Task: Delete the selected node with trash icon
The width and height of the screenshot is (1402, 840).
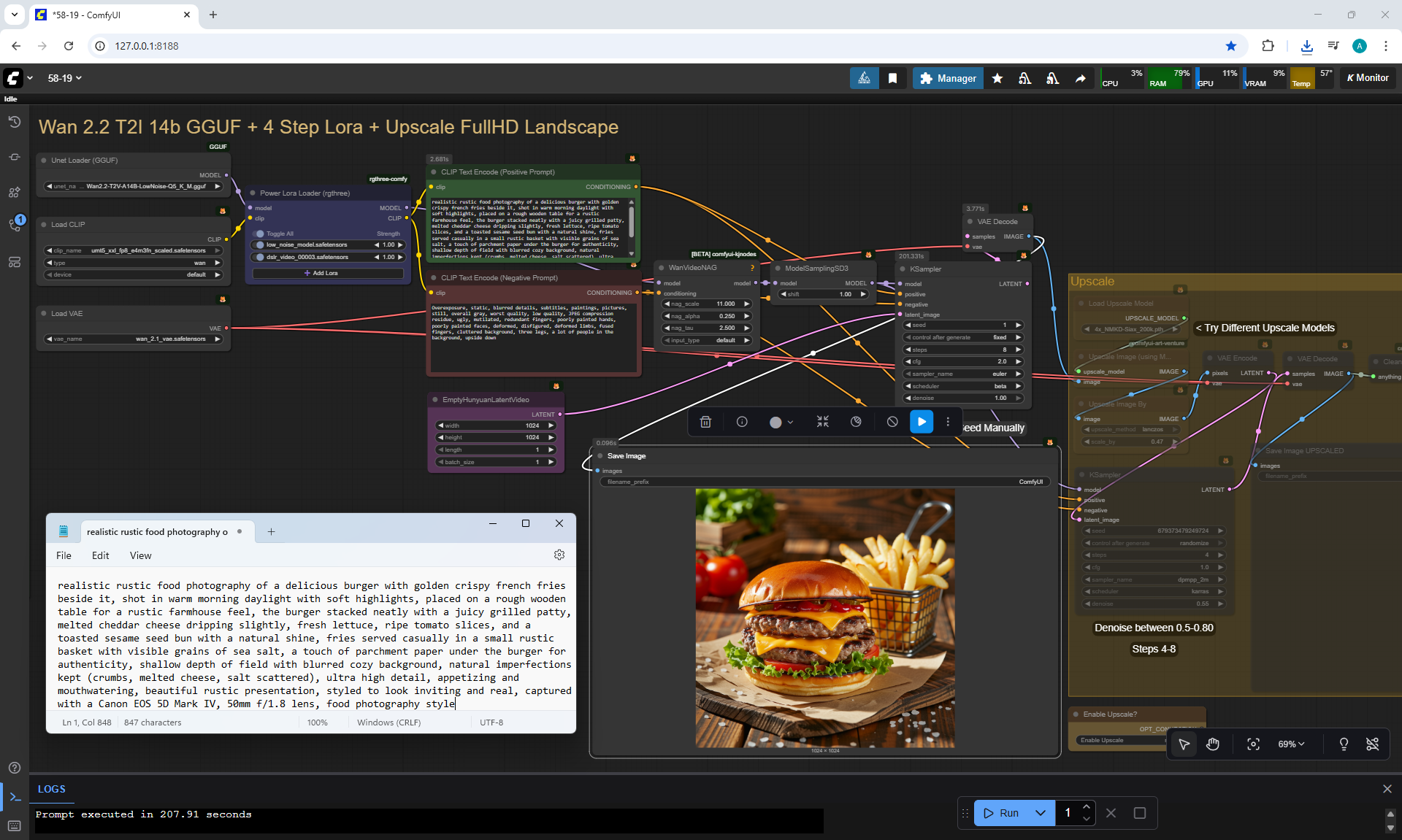Action: point(705,422)
